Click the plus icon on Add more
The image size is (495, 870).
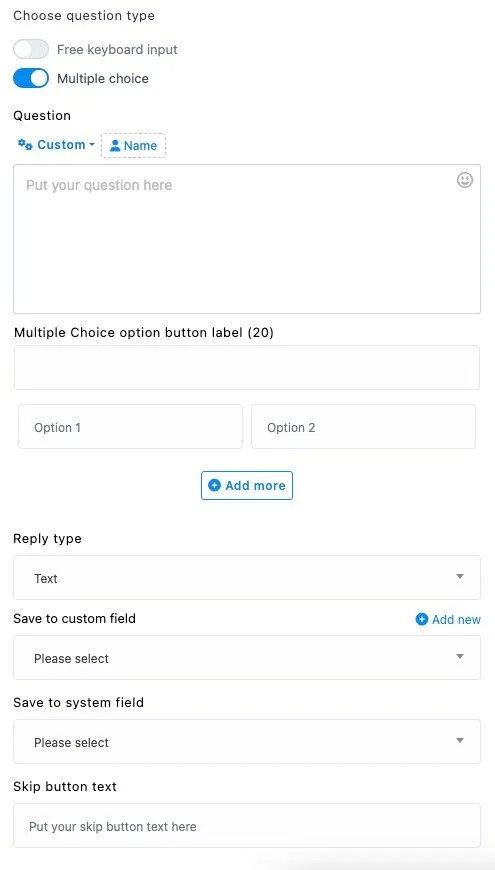[x=214, y=485]
